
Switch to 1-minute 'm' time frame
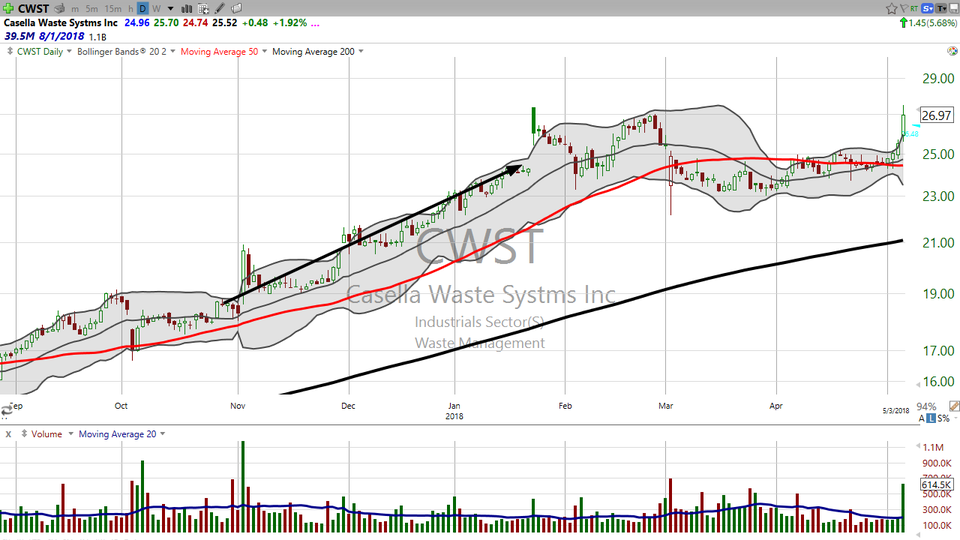(75, 9)
